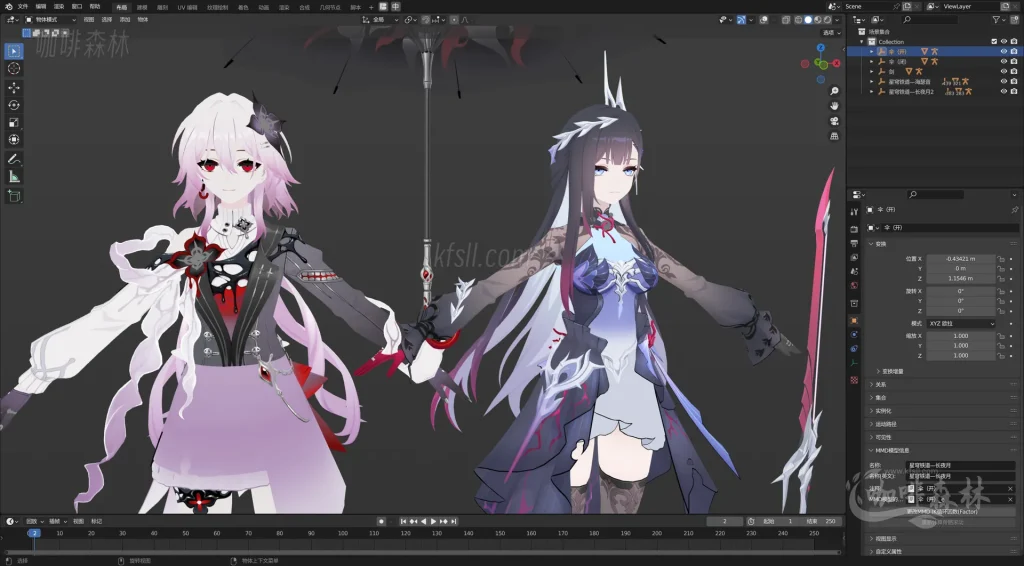This screenshot has height=566, width=1024.
Task: Open the 全局 transform orientation dropdown
Action: 380,20
